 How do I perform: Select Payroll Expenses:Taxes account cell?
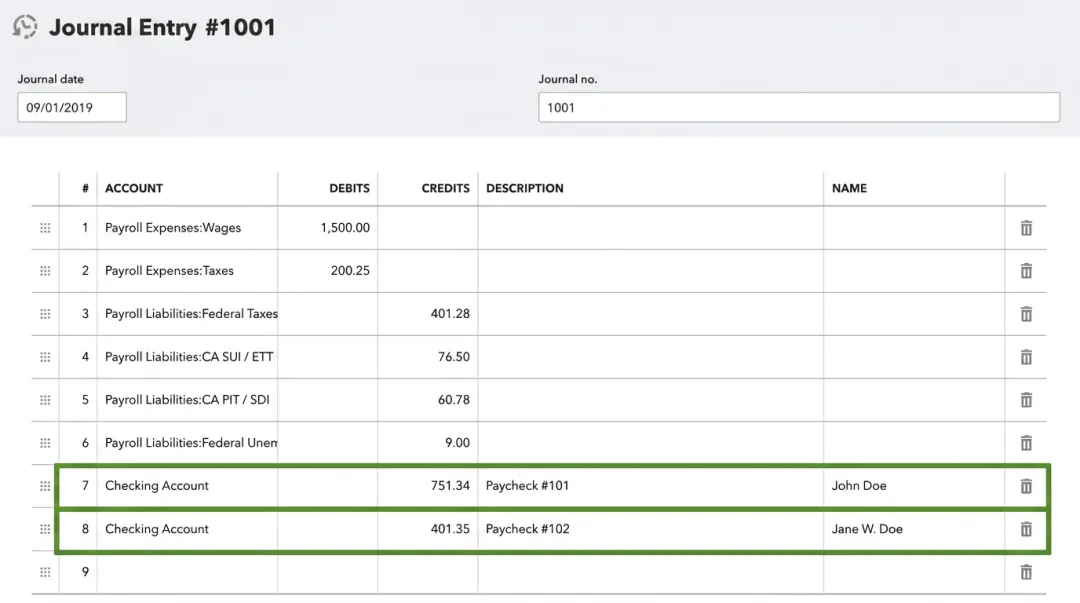pyautogui.click(x=187, y=271)
